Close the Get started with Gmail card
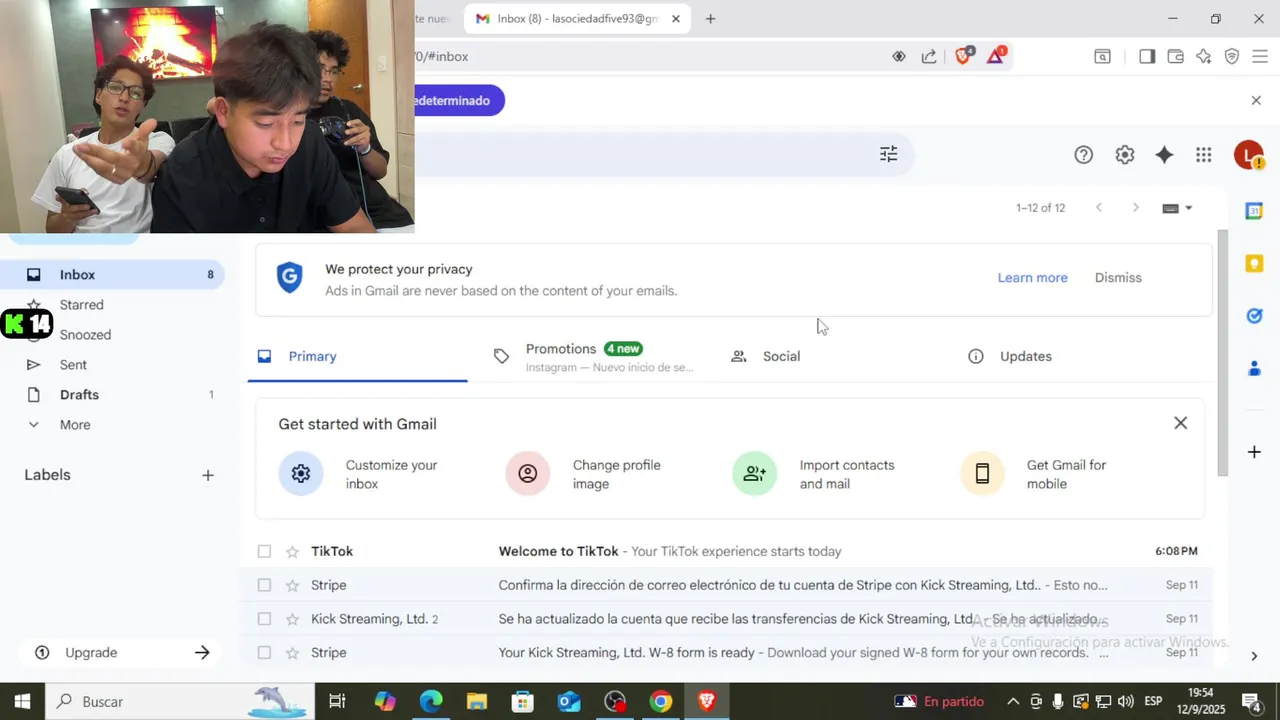 (1181, 423)
